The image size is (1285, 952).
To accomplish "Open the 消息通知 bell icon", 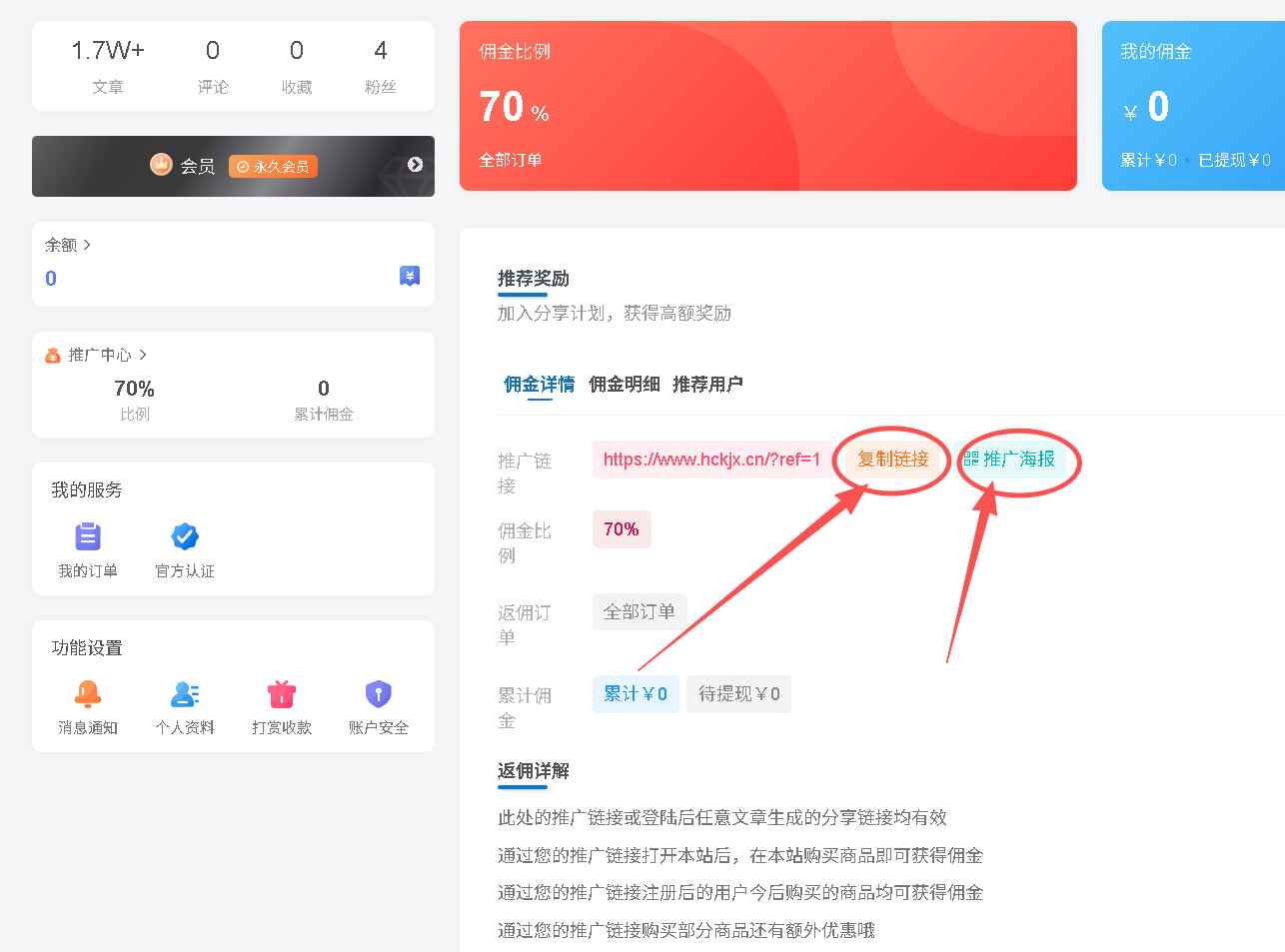I will point(88,695).
